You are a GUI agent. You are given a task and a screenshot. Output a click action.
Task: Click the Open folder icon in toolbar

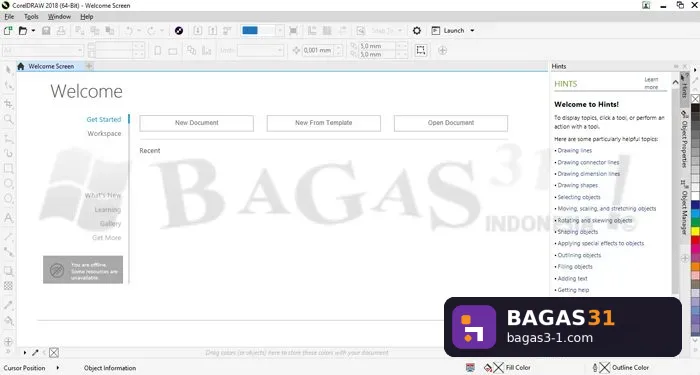click(23, 30)
